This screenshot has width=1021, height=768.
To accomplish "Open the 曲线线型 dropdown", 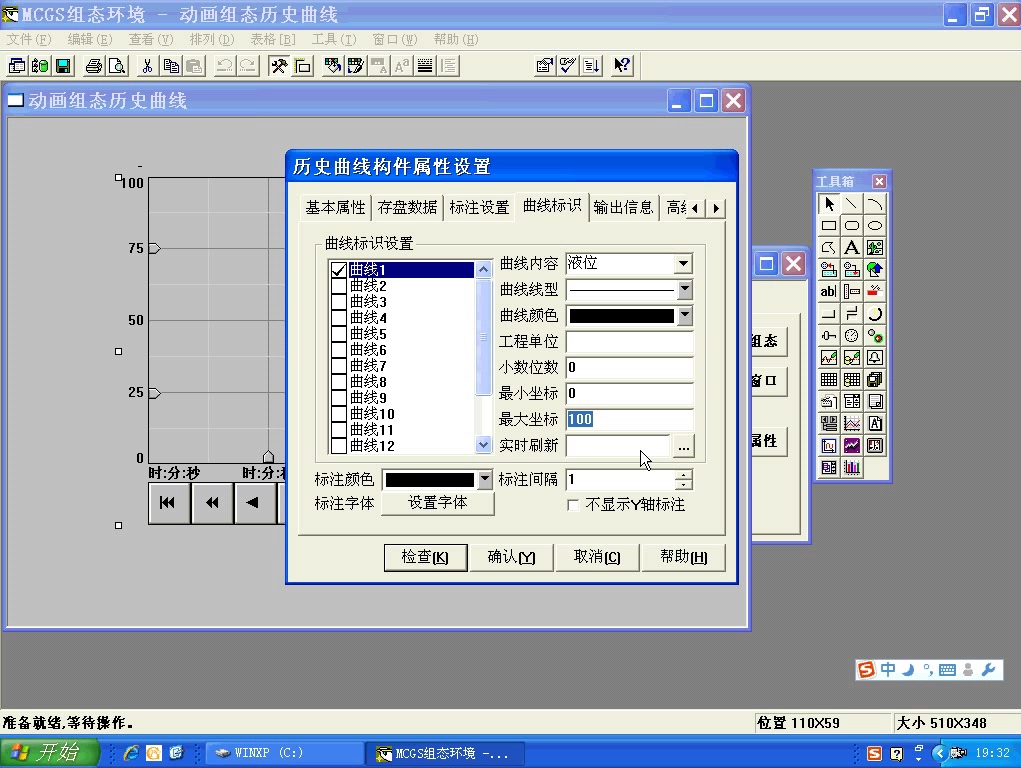I will (685, 289).
